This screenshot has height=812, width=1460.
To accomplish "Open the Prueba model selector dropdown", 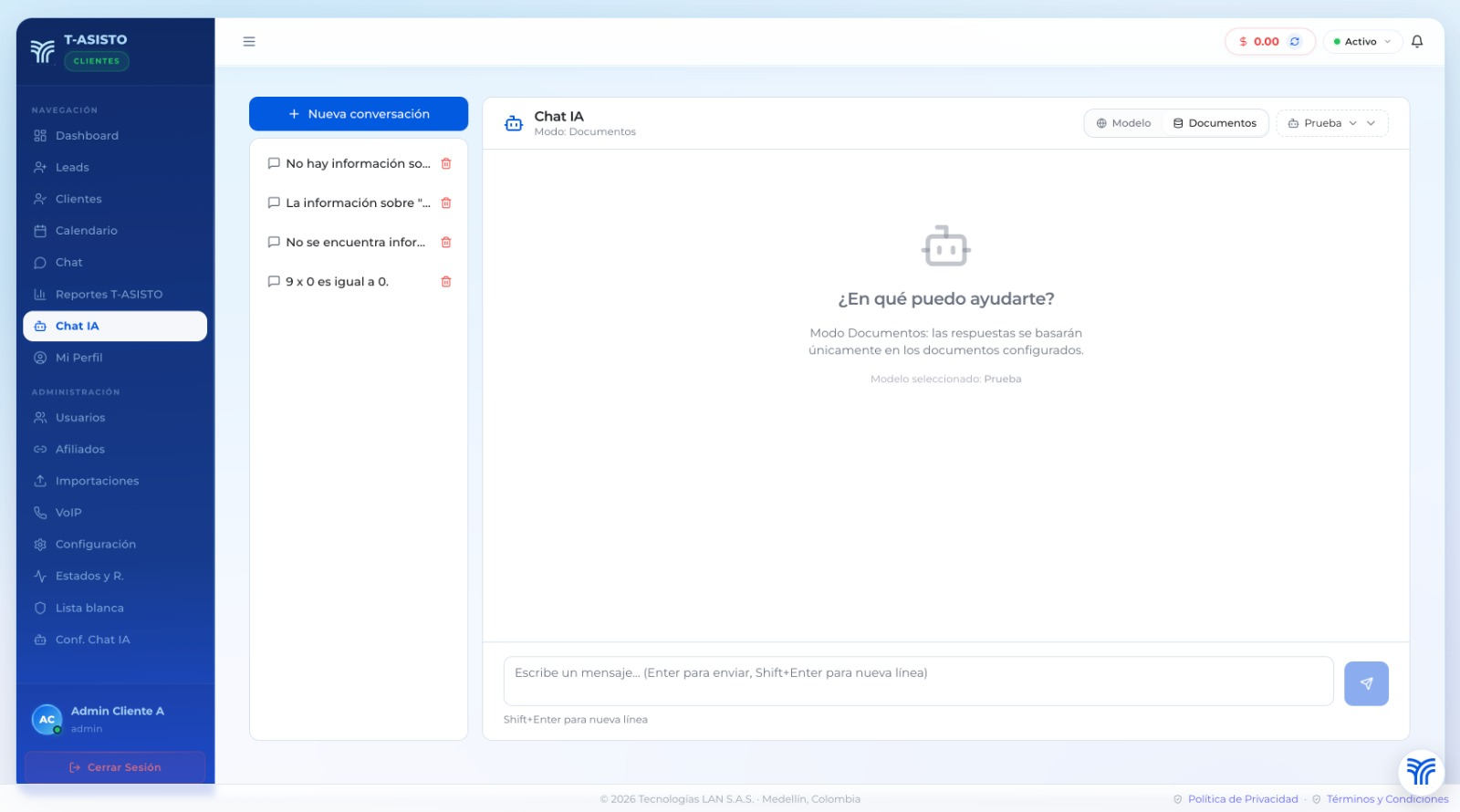I will (x=1330, y=123).
